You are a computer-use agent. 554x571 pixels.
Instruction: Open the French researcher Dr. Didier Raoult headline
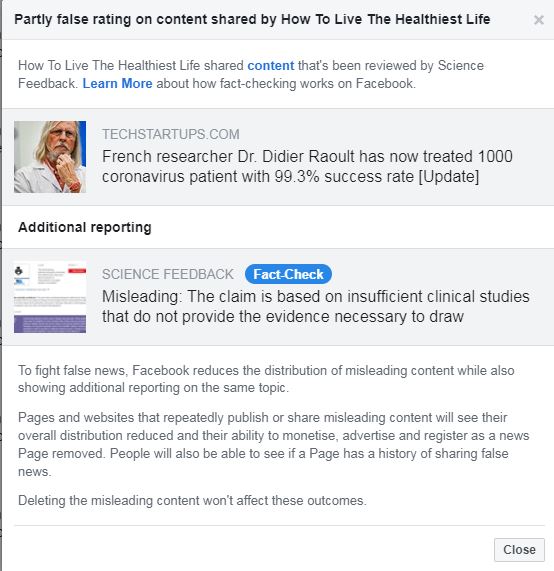pos(307,166)
